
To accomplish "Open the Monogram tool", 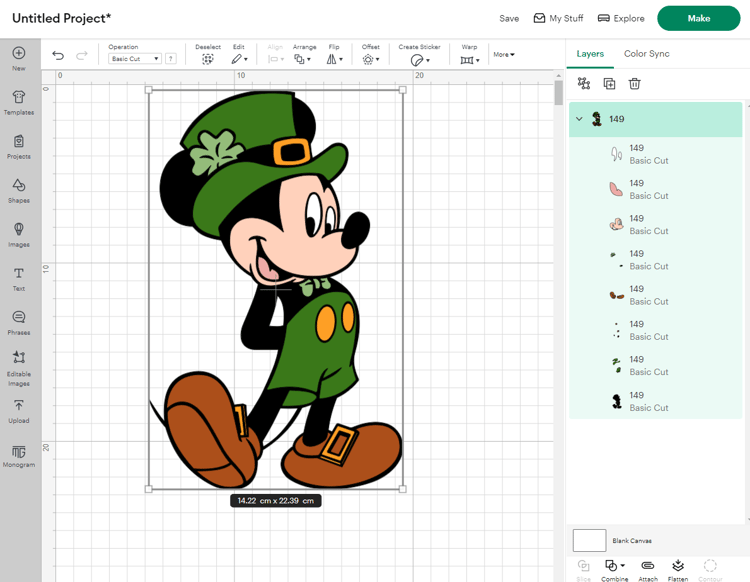I will point(19,457).
